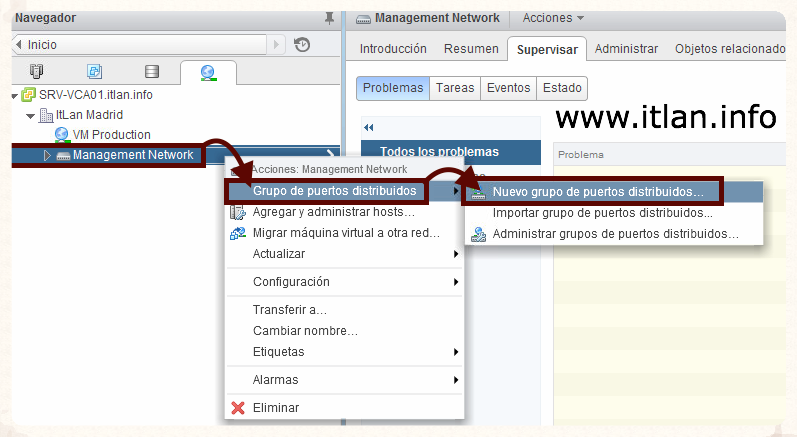The height and width of the screenshot is (437, 797).
Task: Select Agregar y administrar hosts menu item
Action: point(333,212)
